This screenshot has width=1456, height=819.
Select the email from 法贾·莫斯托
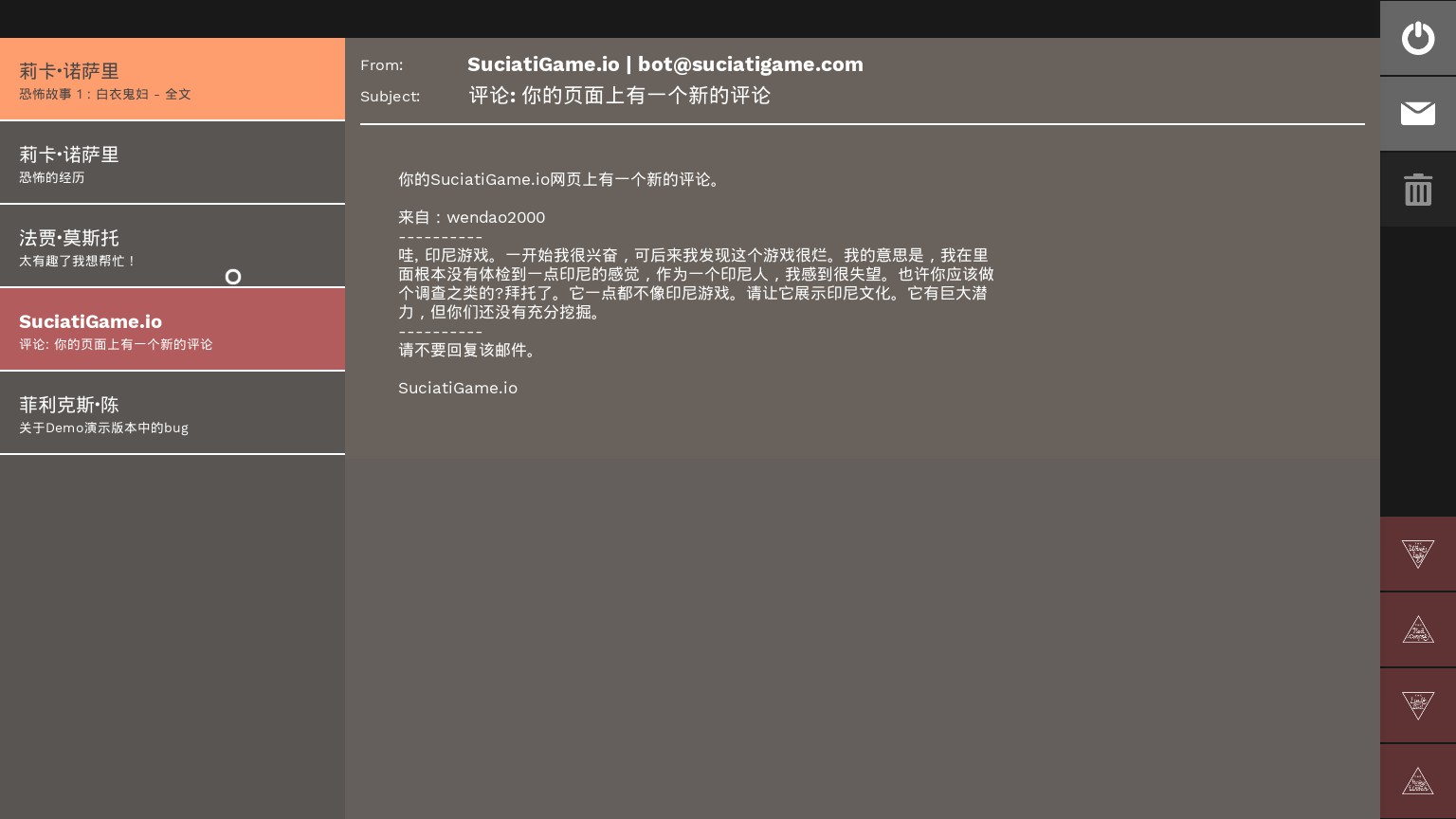(x=173, y=246)
